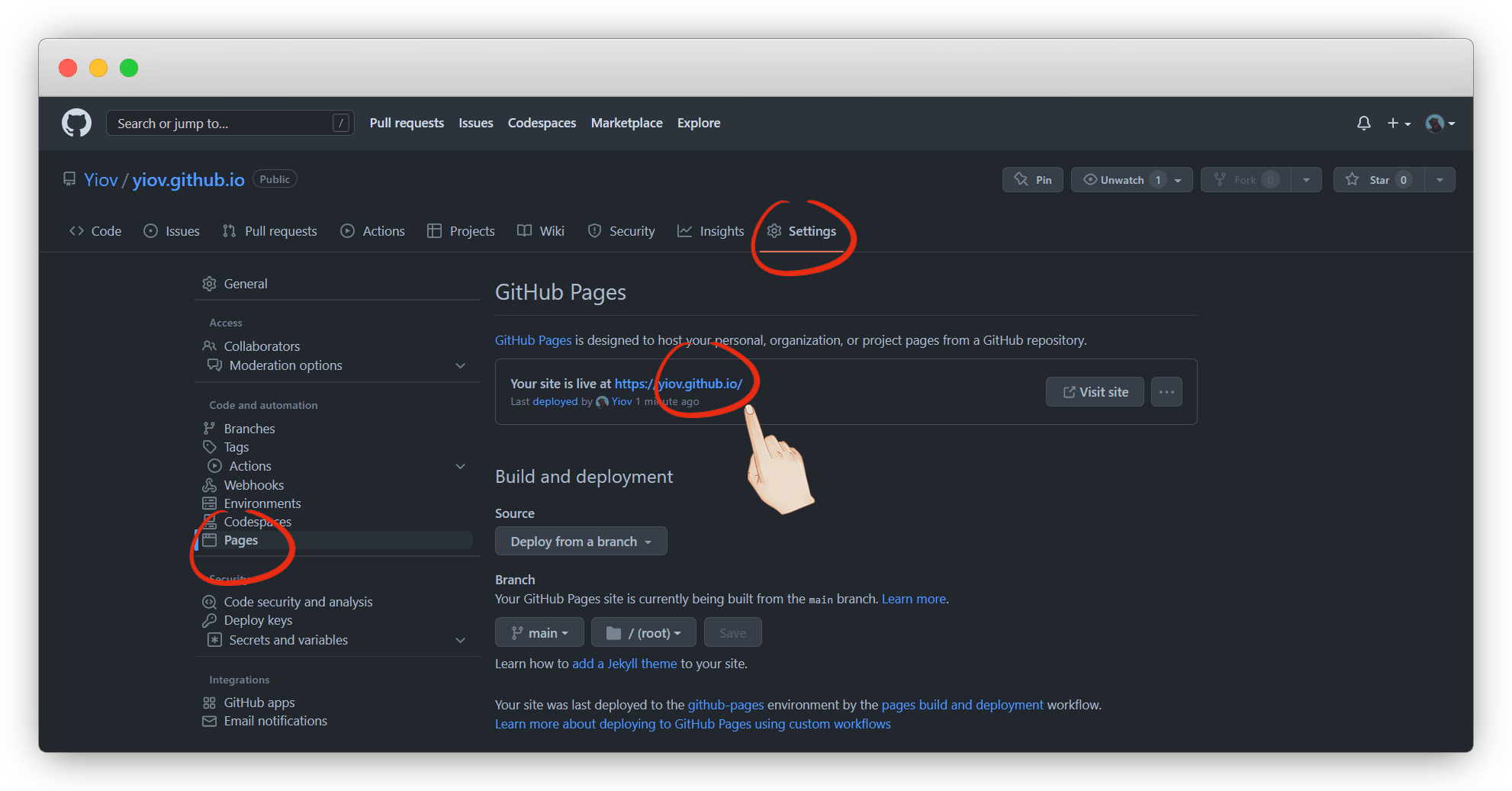1512x791 pixels.
Task: Expand Moderation options in sidebar
Action: pos(460,365)
